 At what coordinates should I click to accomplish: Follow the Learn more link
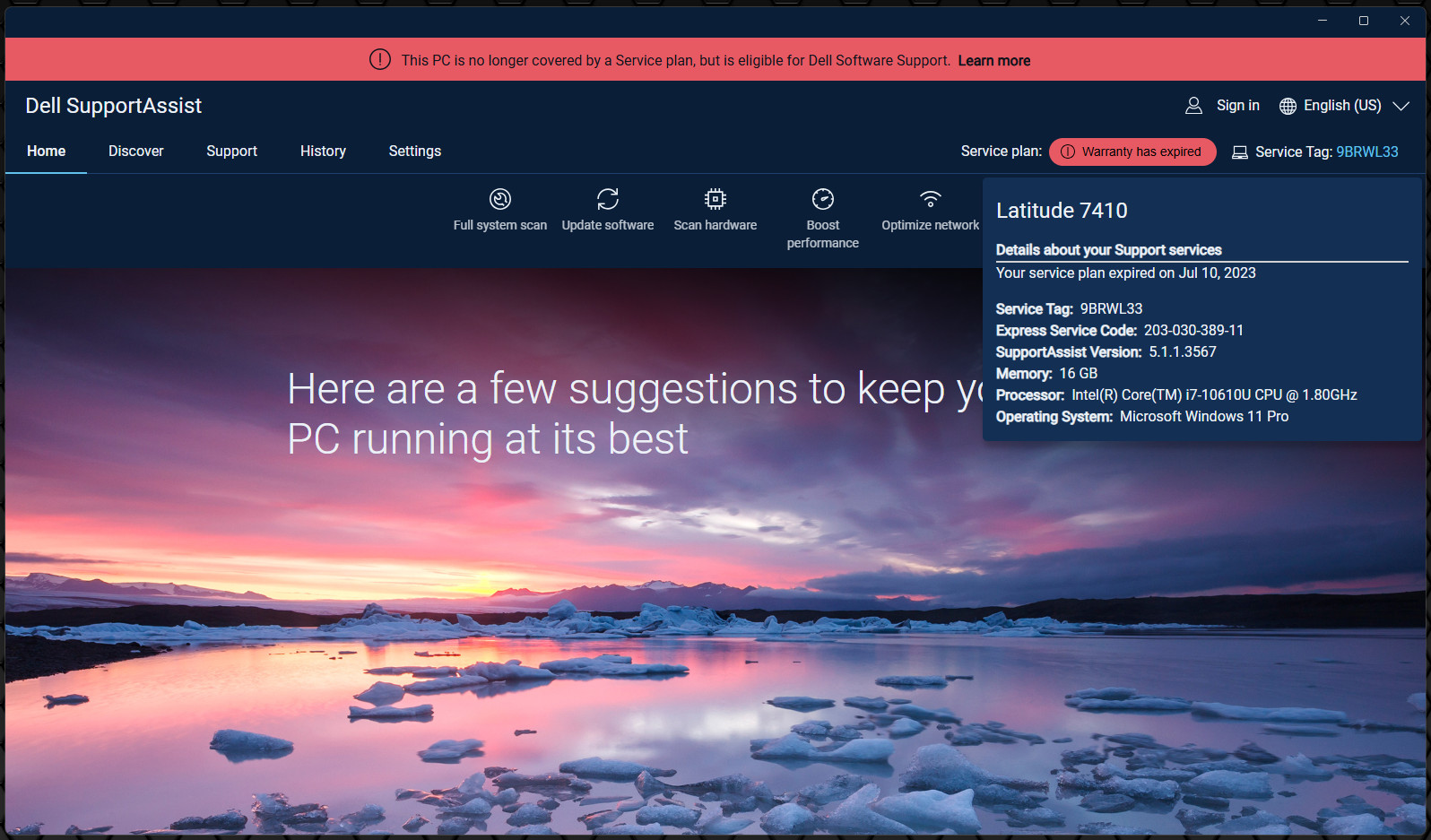click(x=994, y=61)
